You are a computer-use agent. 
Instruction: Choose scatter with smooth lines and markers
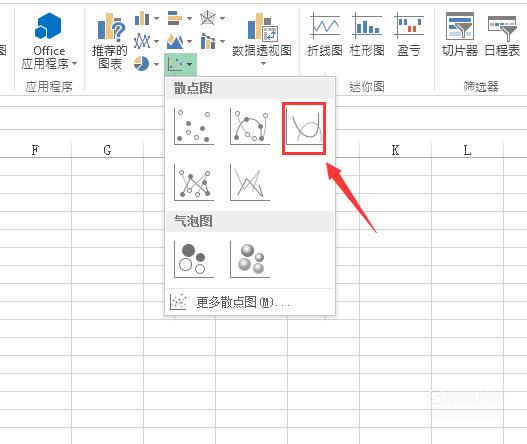click(250, 127)
